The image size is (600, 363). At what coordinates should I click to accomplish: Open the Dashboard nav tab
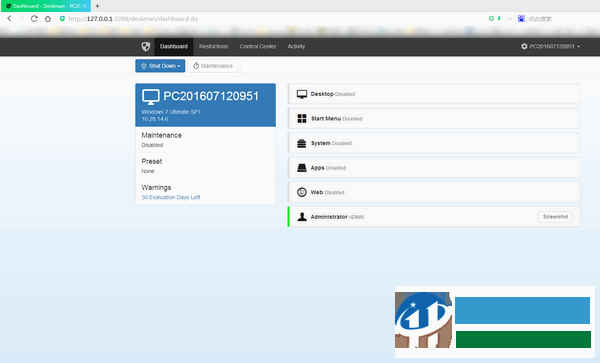coord(174,47)
